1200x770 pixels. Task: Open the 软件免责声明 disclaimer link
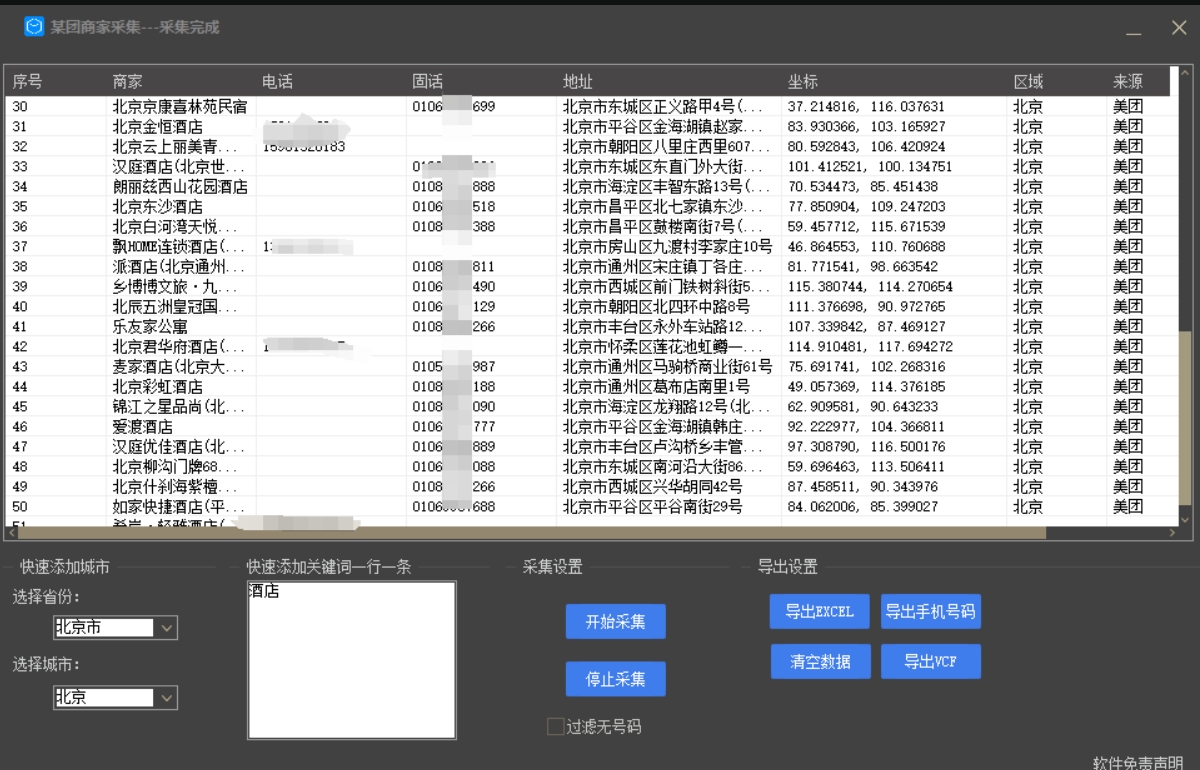[1138, 762]
